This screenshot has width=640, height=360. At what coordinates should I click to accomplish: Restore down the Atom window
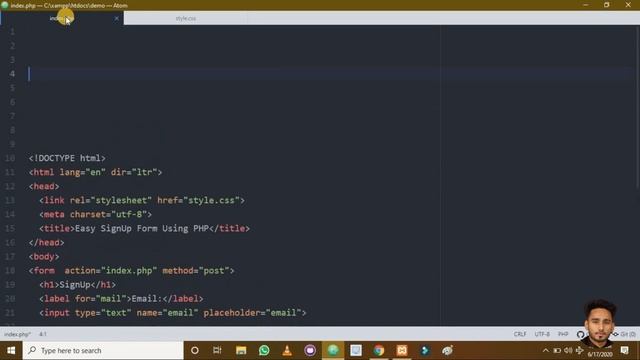tap(607, 5)
